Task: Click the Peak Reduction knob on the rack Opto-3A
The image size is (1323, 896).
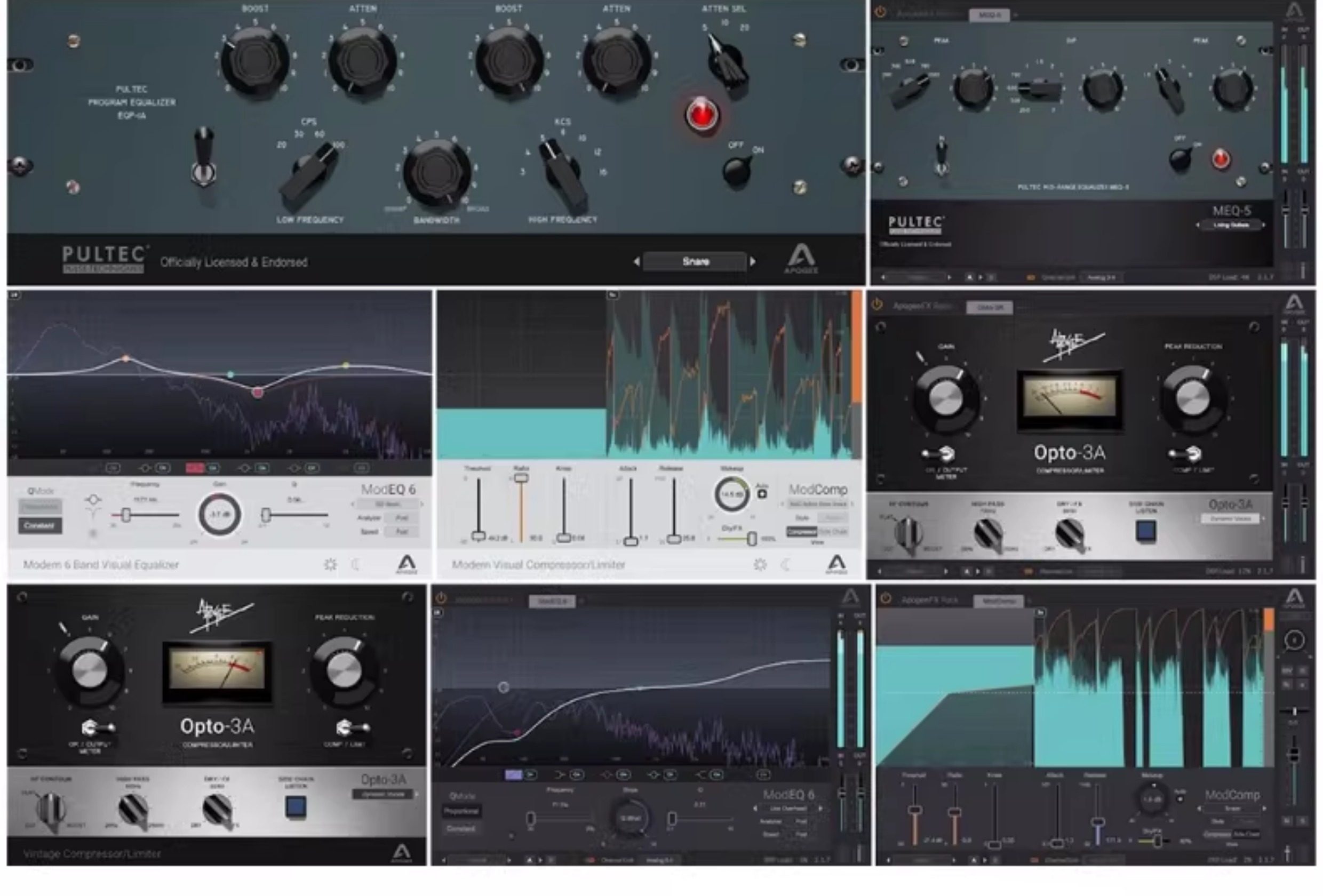Action: tap(1192, 397)
